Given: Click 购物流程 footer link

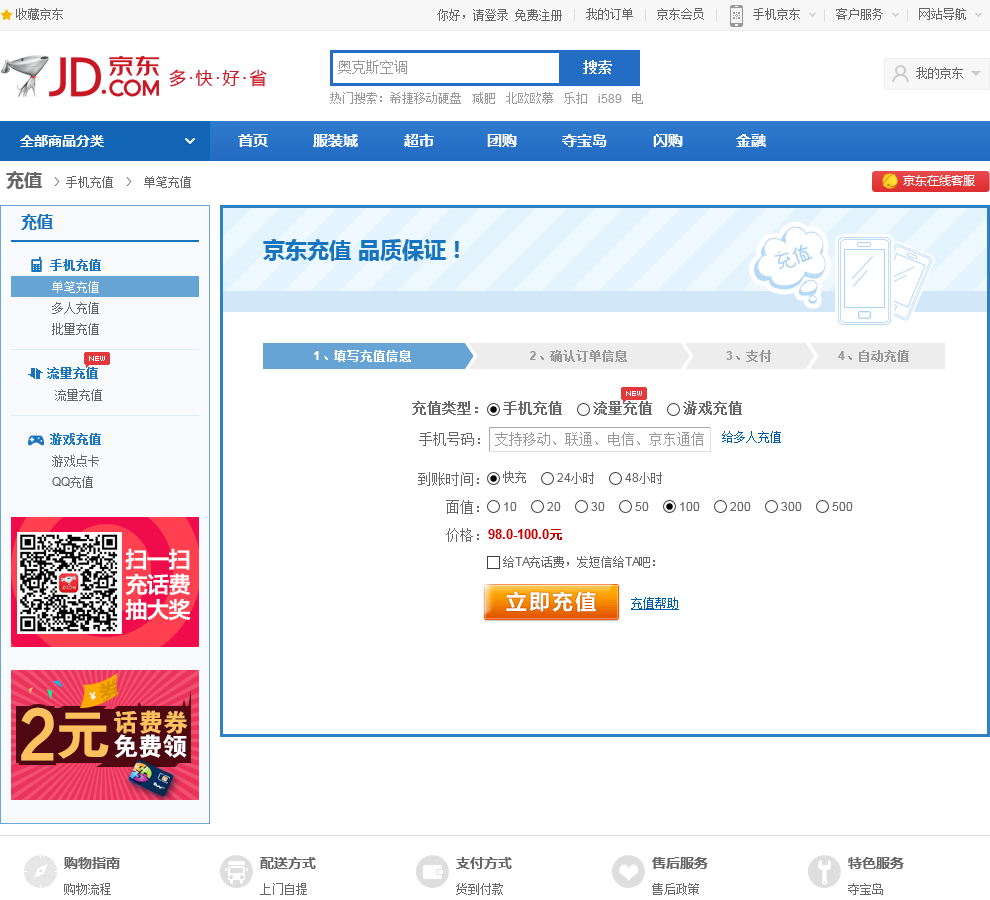Looking at the screenshot, I should (x=87, y=889).
